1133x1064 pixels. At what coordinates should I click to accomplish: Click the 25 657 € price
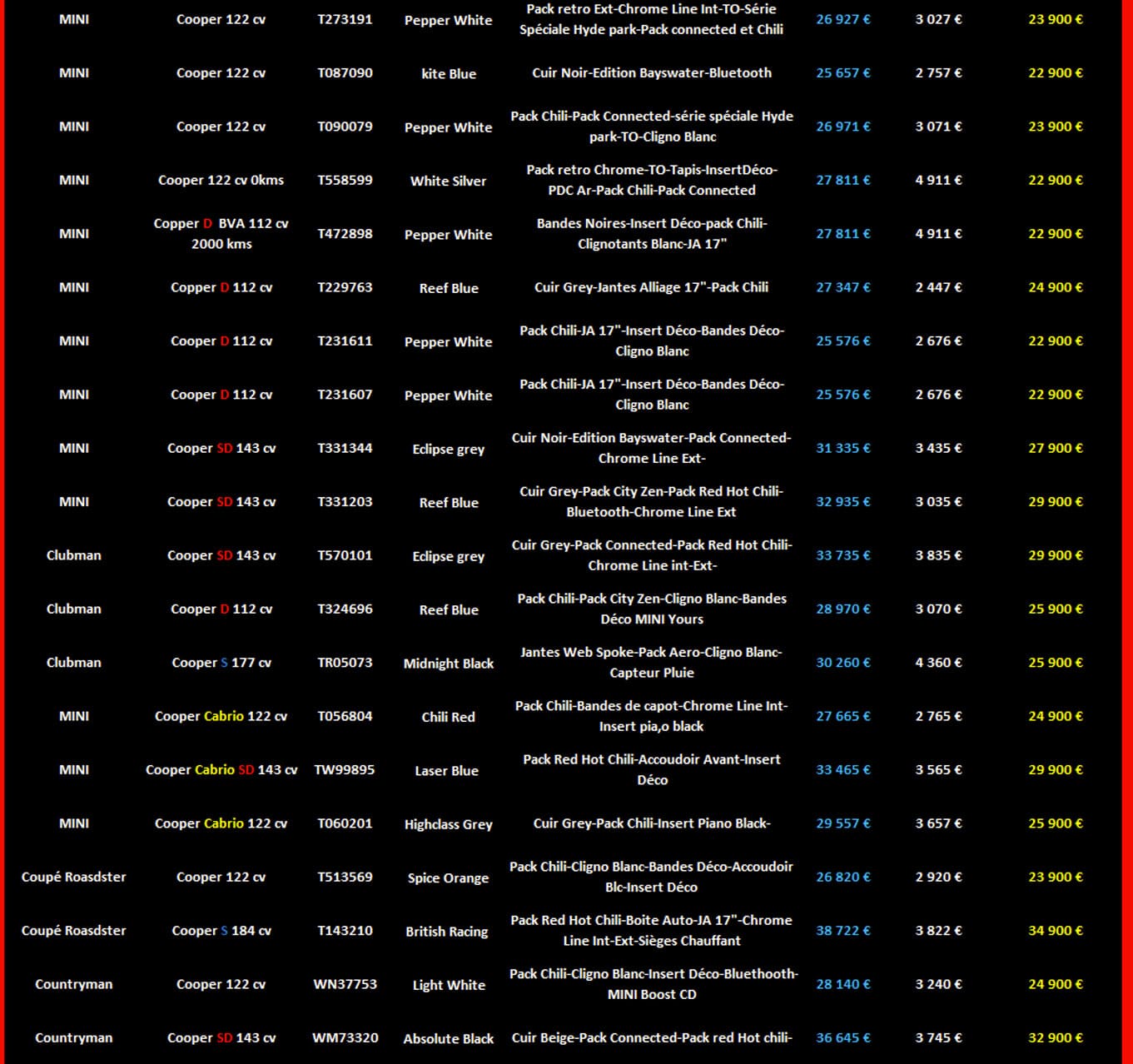coord(842,72)
